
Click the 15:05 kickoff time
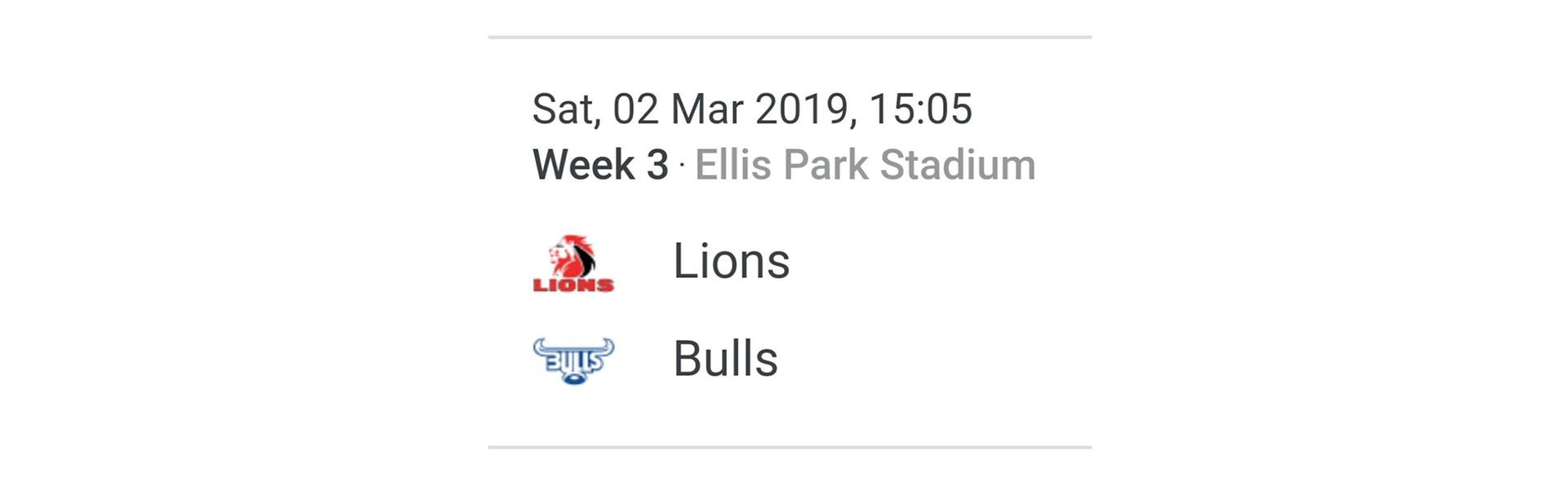(920, 109)
